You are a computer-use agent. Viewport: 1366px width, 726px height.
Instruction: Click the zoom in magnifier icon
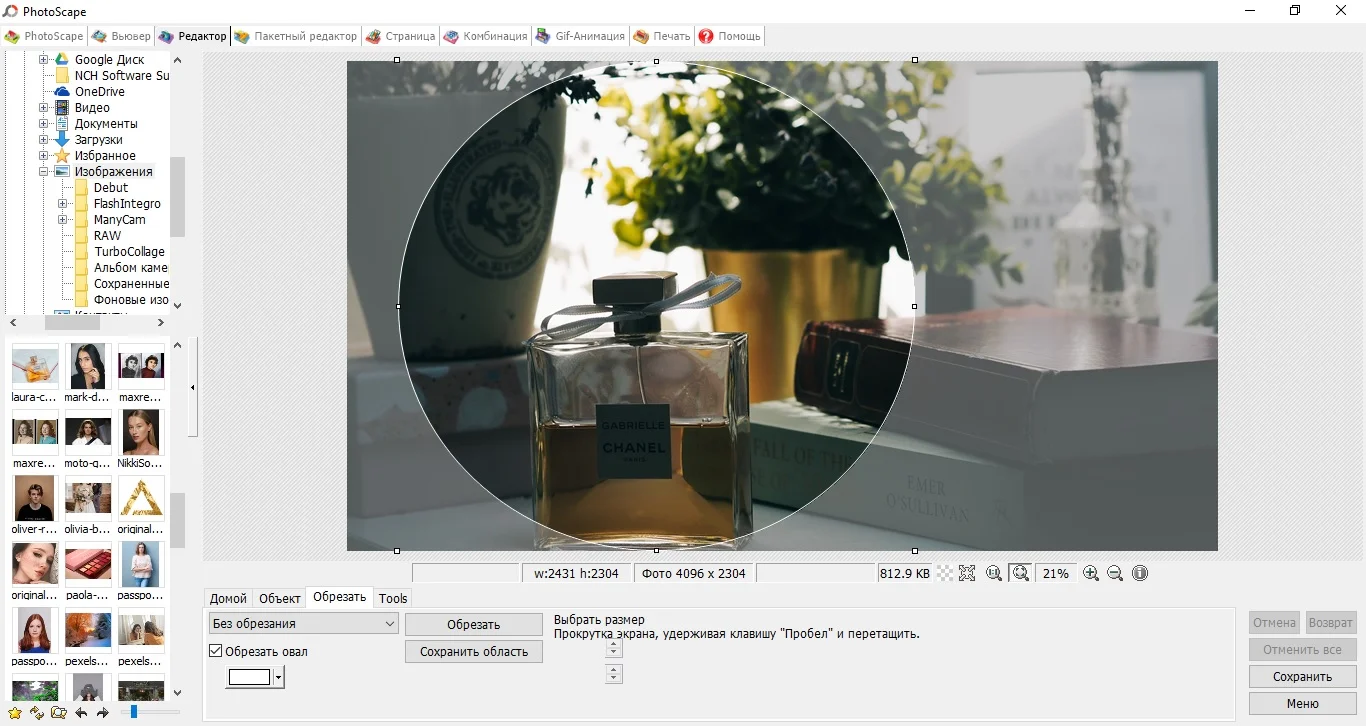pos(1091,573)
